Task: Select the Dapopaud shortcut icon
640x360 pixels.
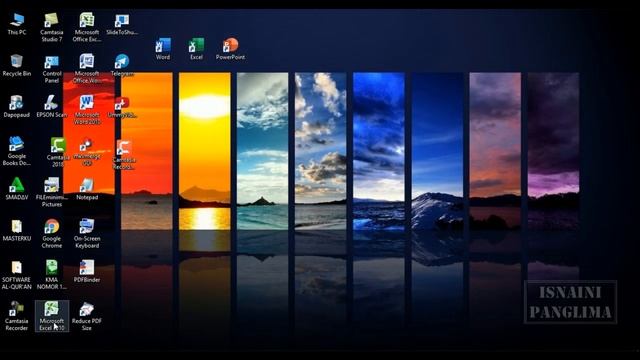Action: [17, 107]
